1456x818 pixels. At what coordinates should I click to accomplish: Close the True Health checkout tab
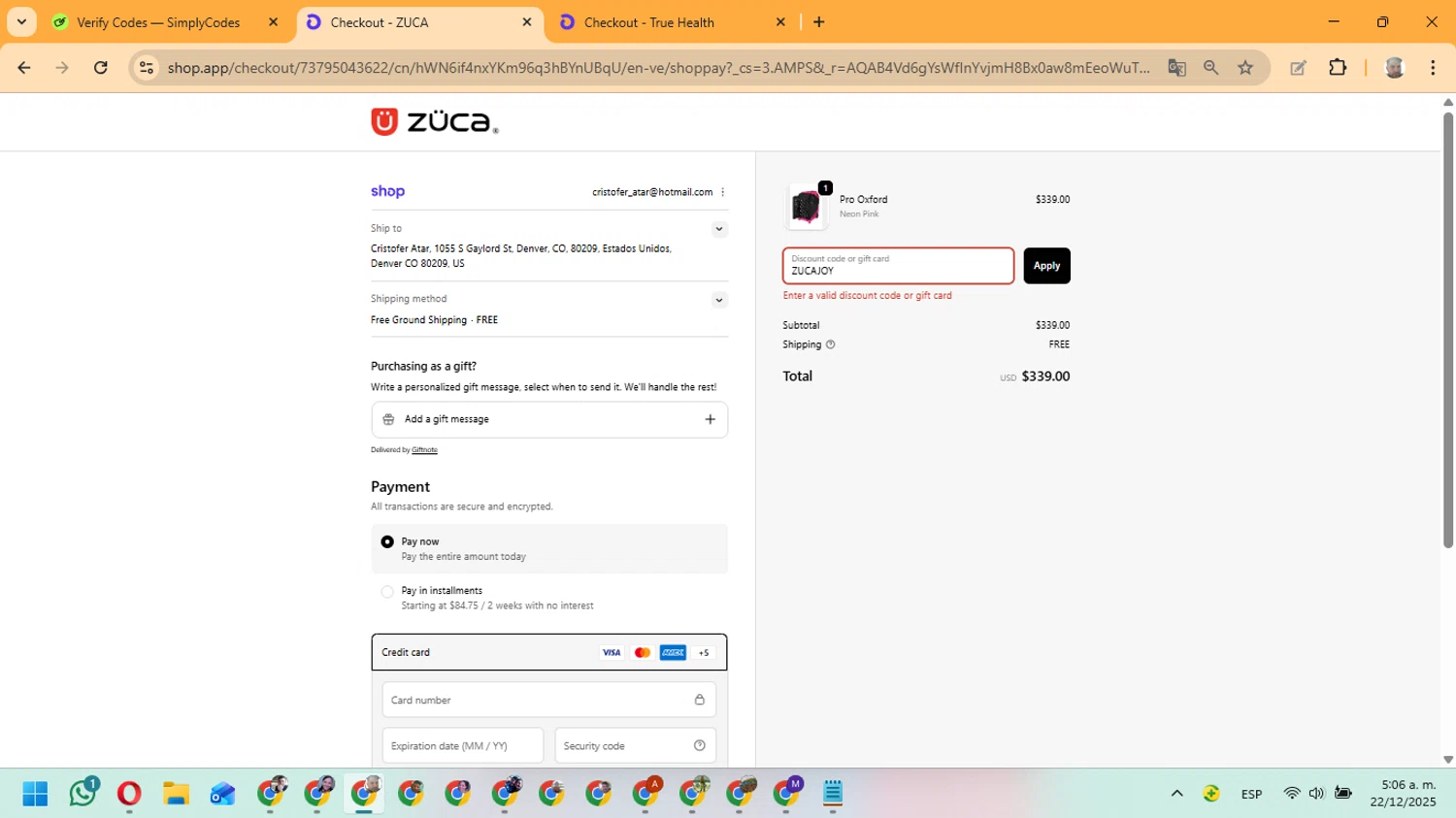[x=780, y=22]
